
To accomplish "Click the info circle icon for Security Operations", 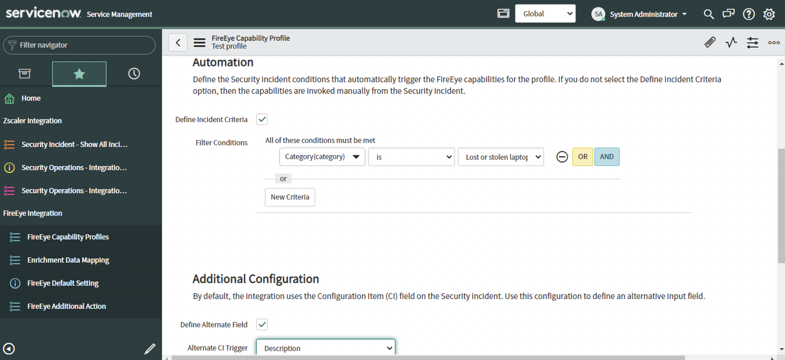I will [x=9, y=168].
